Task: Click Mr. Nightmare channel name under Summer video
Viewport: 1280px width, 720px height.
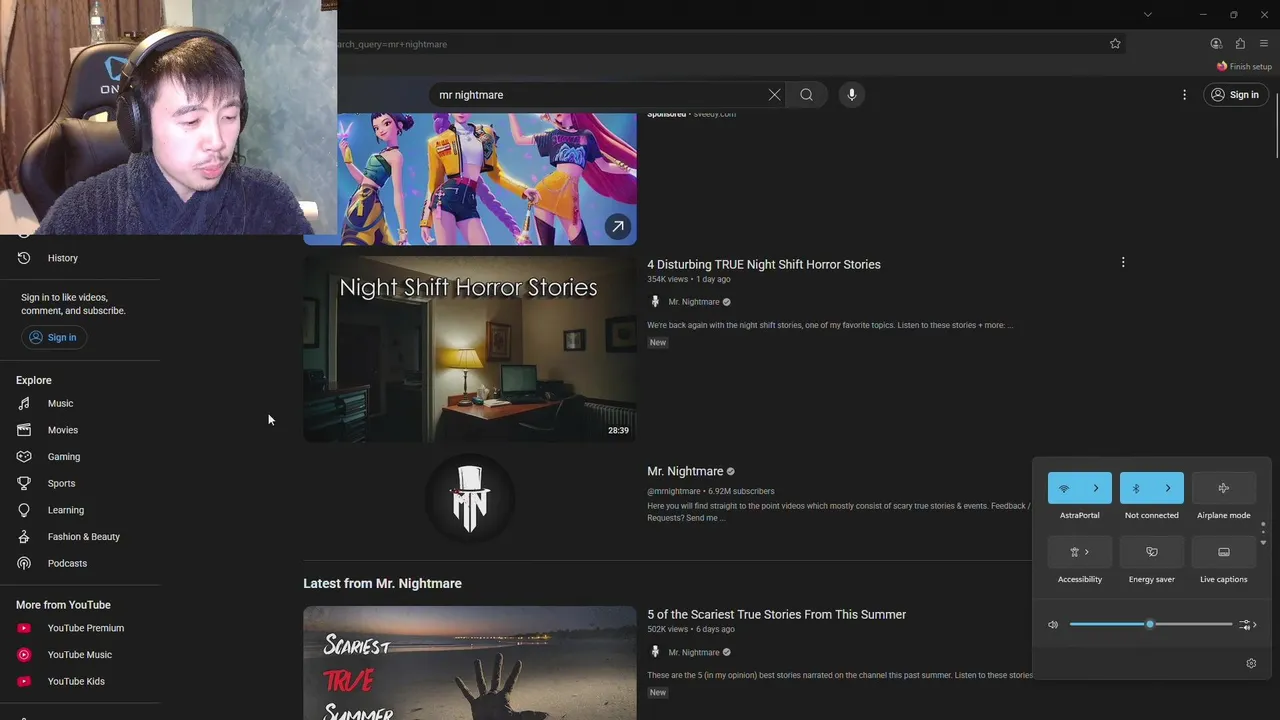Action: tap(694, 652)
